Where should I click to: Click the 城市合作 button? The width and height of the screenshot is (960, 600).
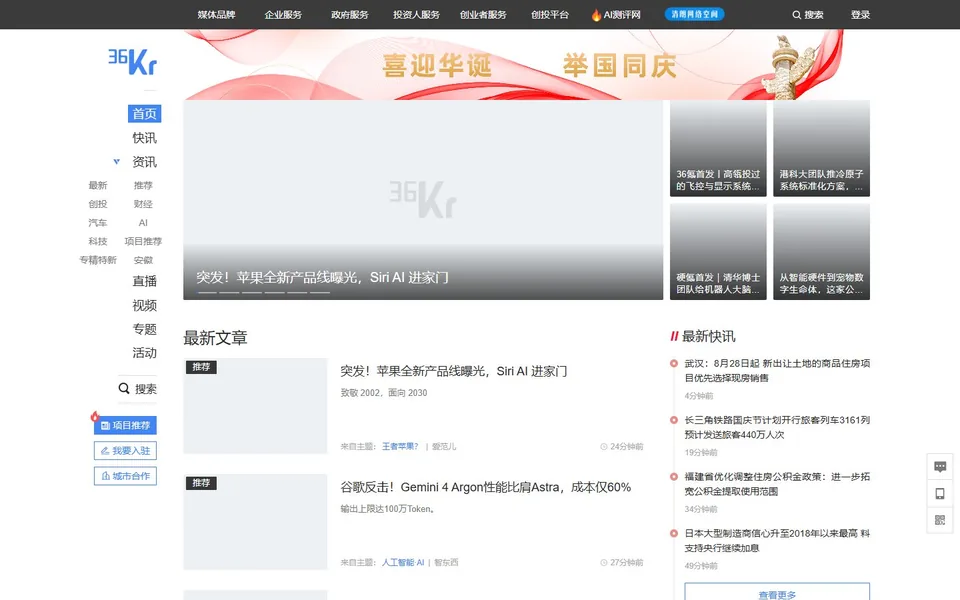(x=125, y=476)
